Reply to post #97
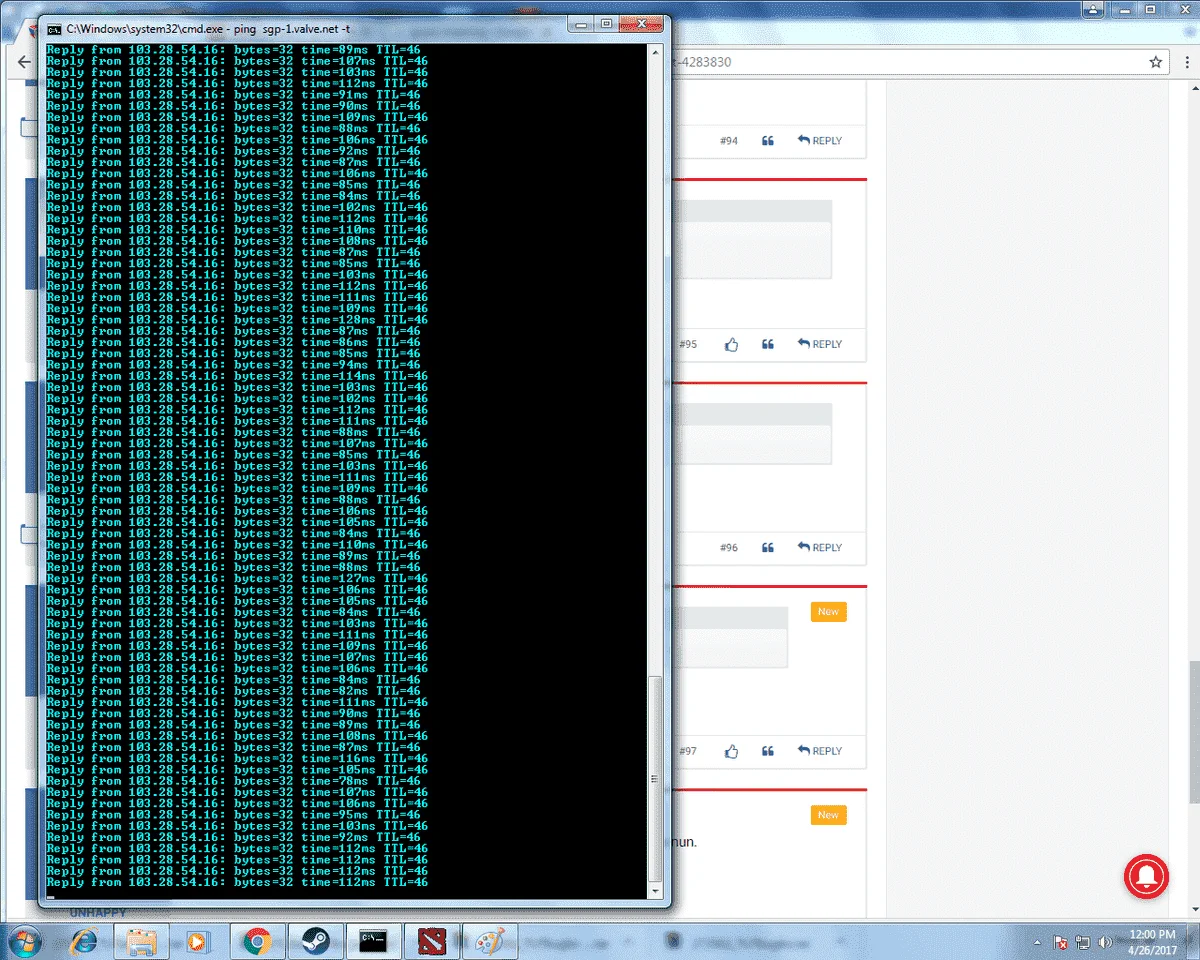This screenshot has height=960, width=1200. tap(820, 751)
